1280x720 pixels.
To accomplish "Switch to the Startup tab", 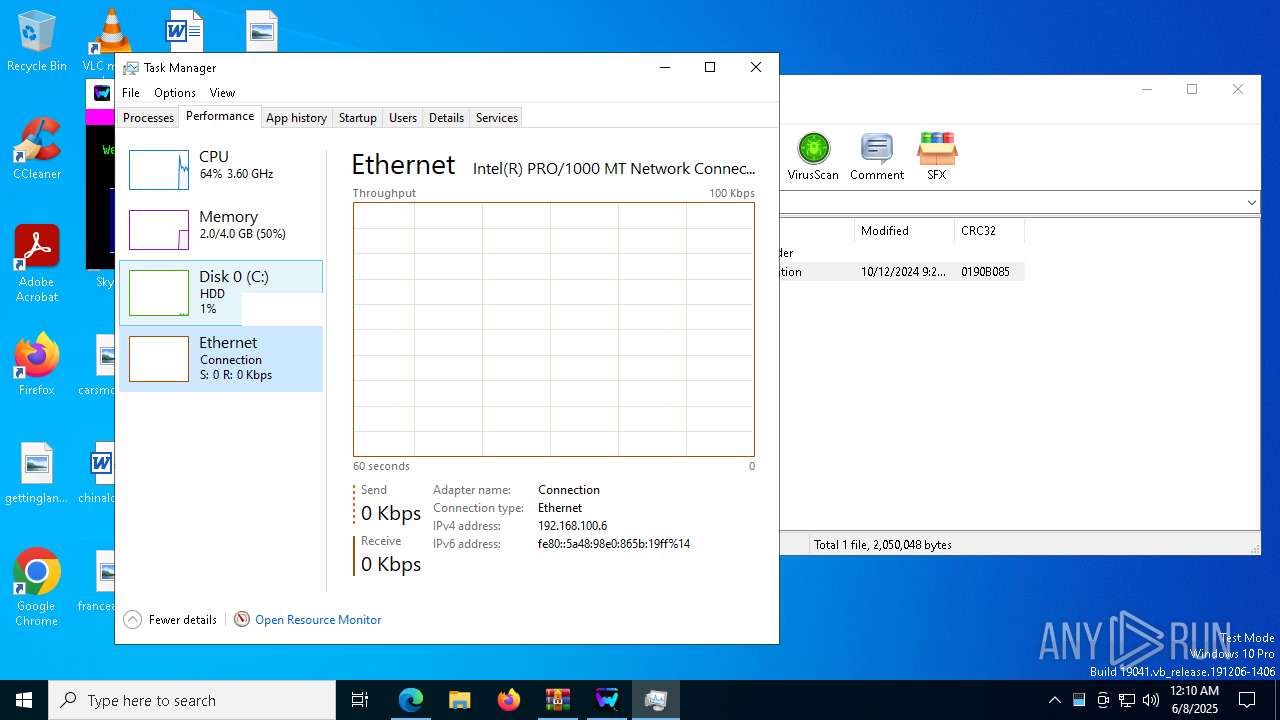I will (357, 118).
